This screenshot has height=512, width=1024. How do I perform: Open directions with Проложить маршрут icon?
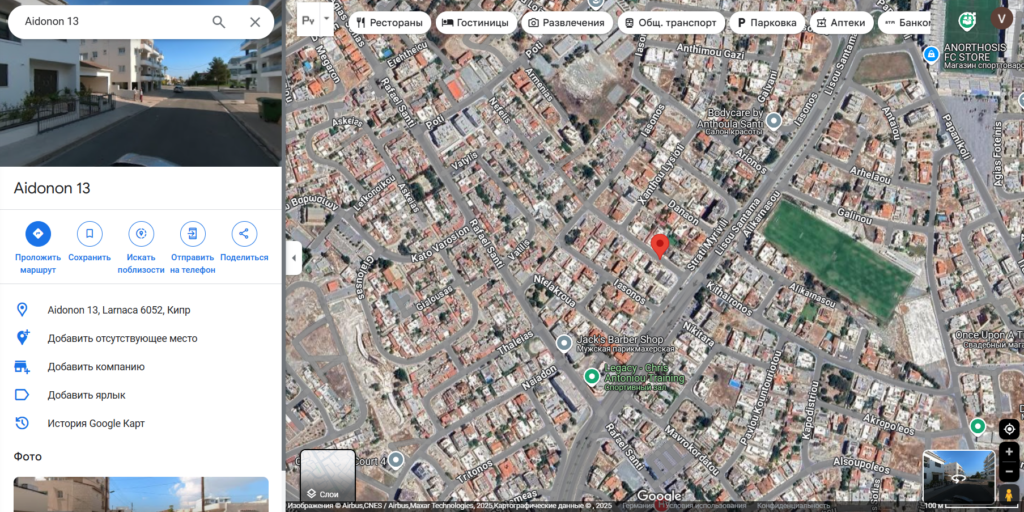[38, 234]
